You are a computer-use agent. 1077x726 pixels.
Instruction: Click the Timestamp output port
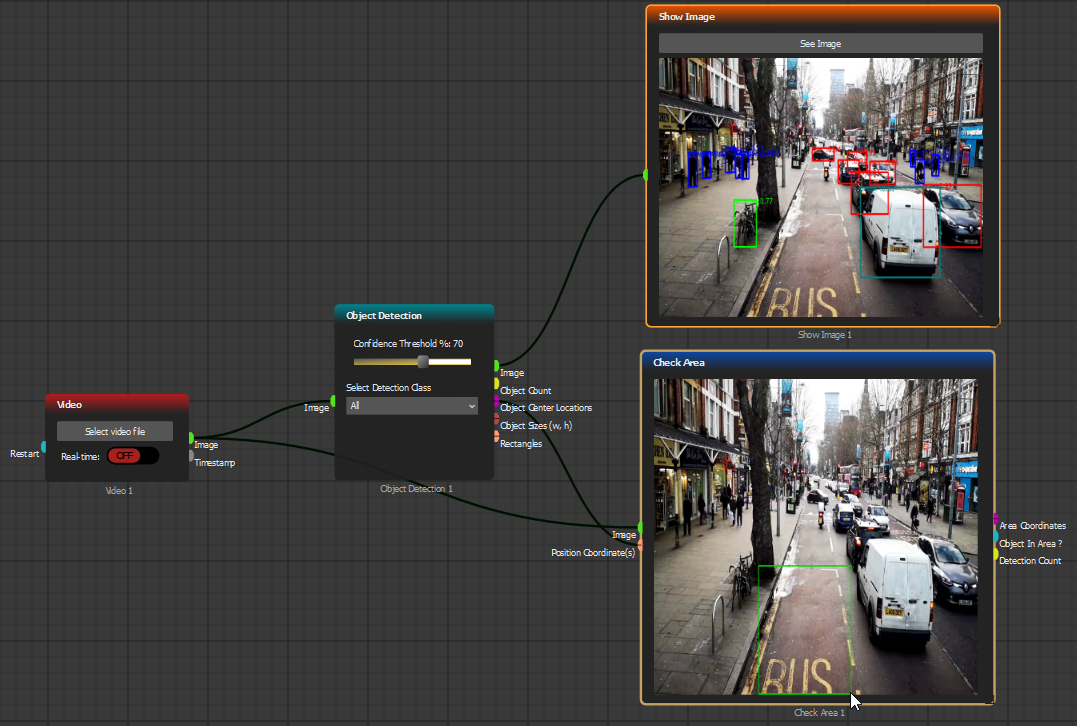[191, 456]
